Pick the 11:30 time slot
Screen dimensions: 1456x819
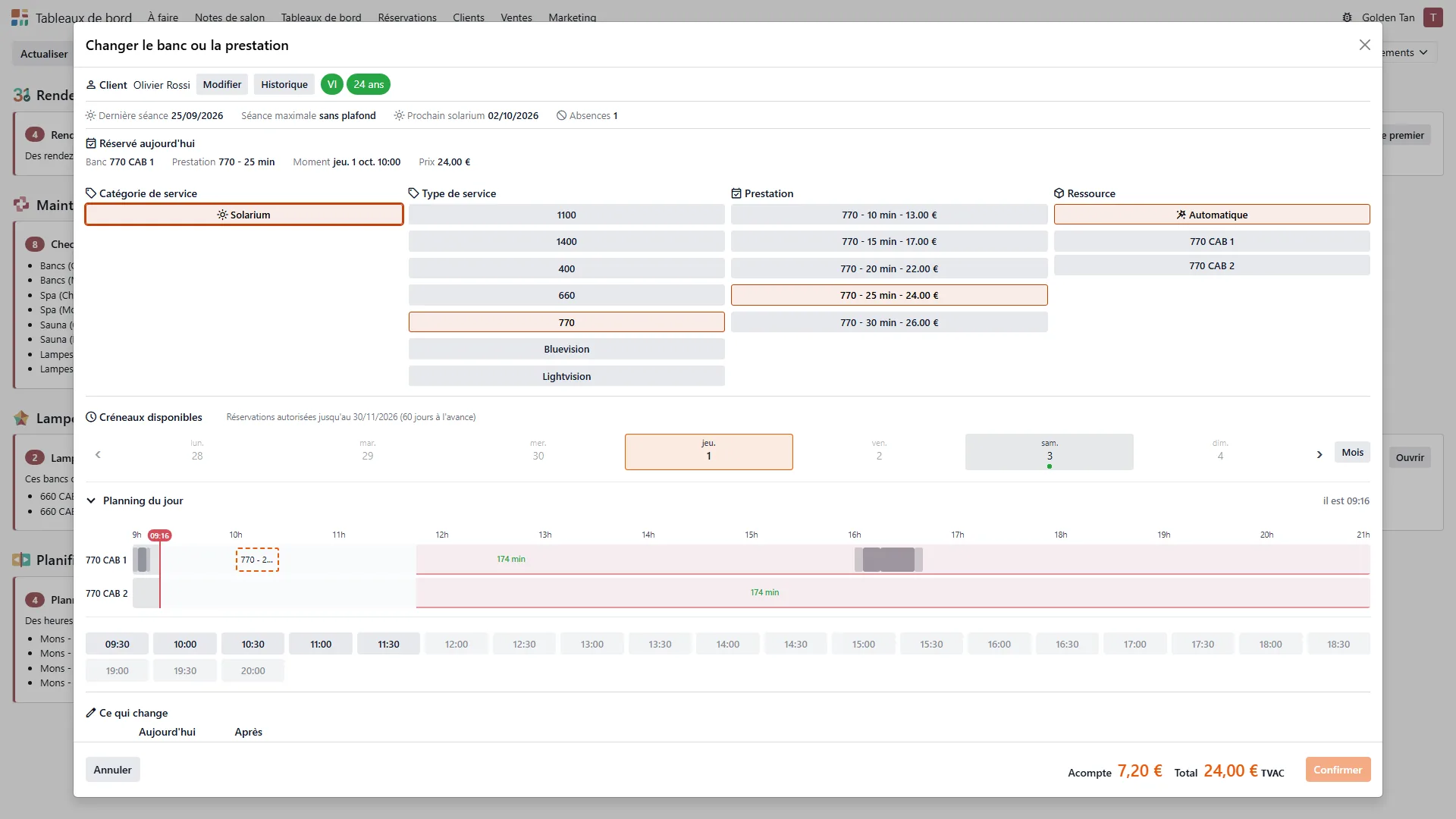coord(388,644)
